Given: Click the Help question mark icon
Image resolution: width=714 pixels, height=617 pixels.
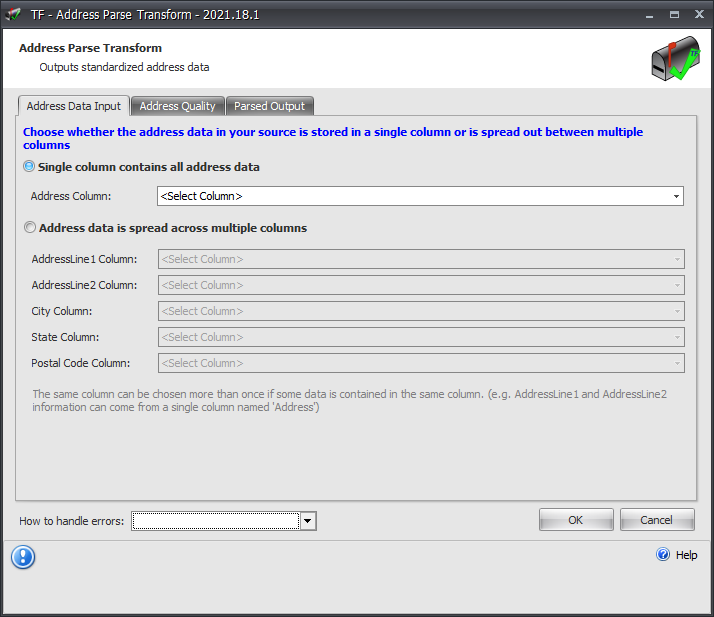Looking at the screenshot, I should point(663,554).
